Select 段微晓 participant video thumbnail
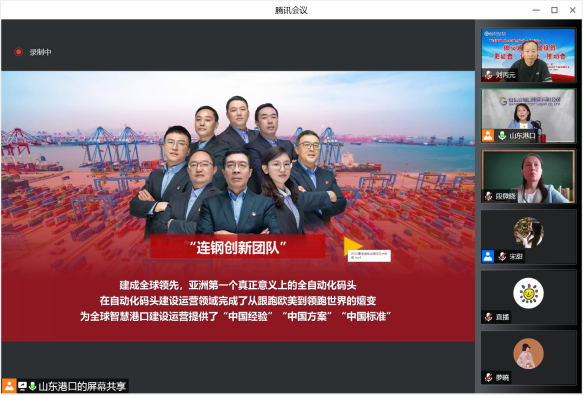 528,176
